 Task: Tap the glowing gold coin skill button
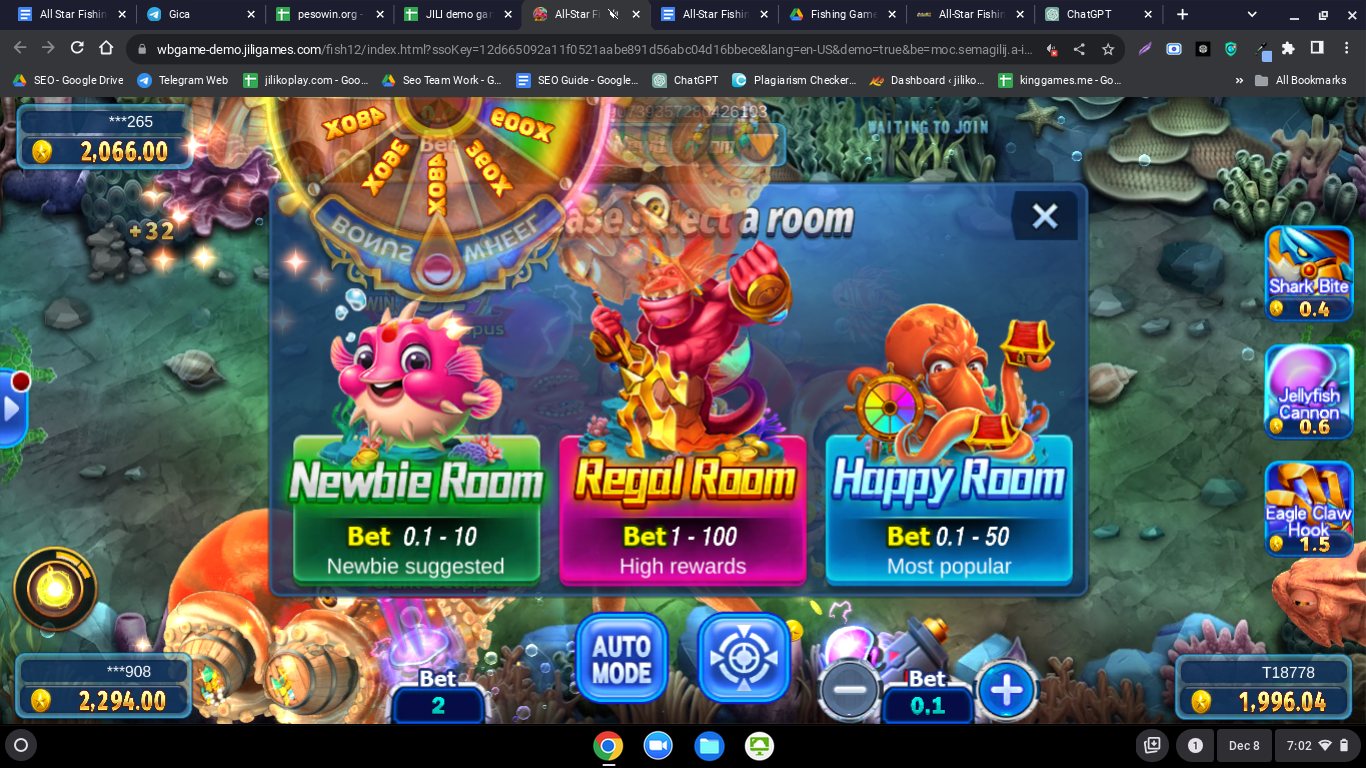pos(55,589)
